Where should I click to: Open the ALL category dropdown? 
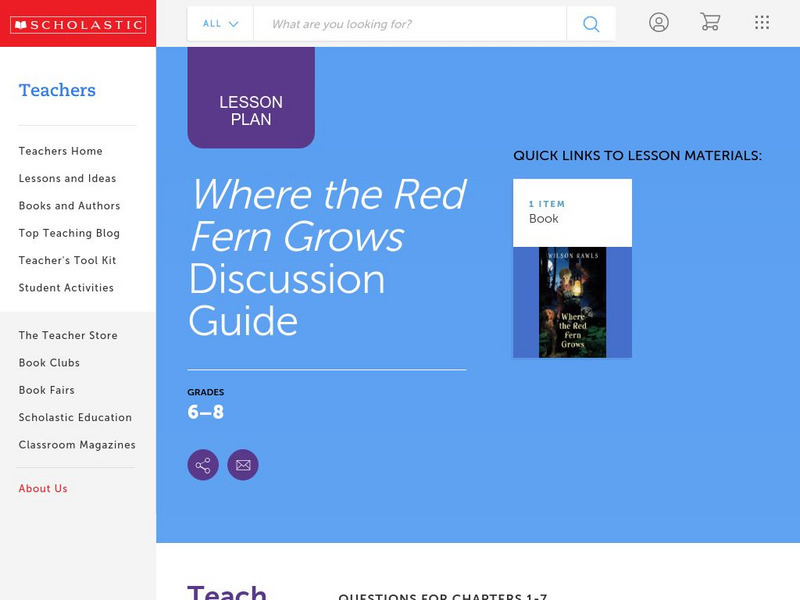click(211, 23)
